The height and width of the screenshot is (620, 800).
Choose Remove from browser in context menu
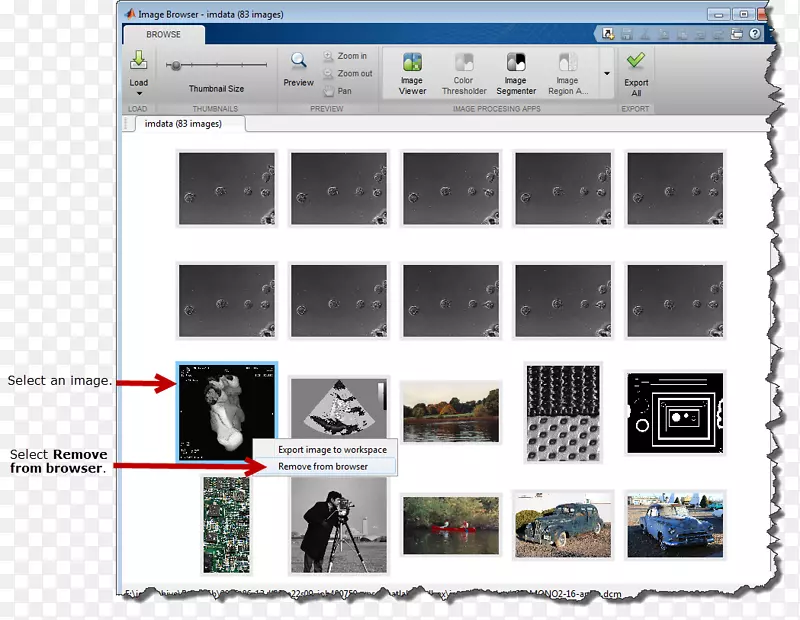point(322,466)
